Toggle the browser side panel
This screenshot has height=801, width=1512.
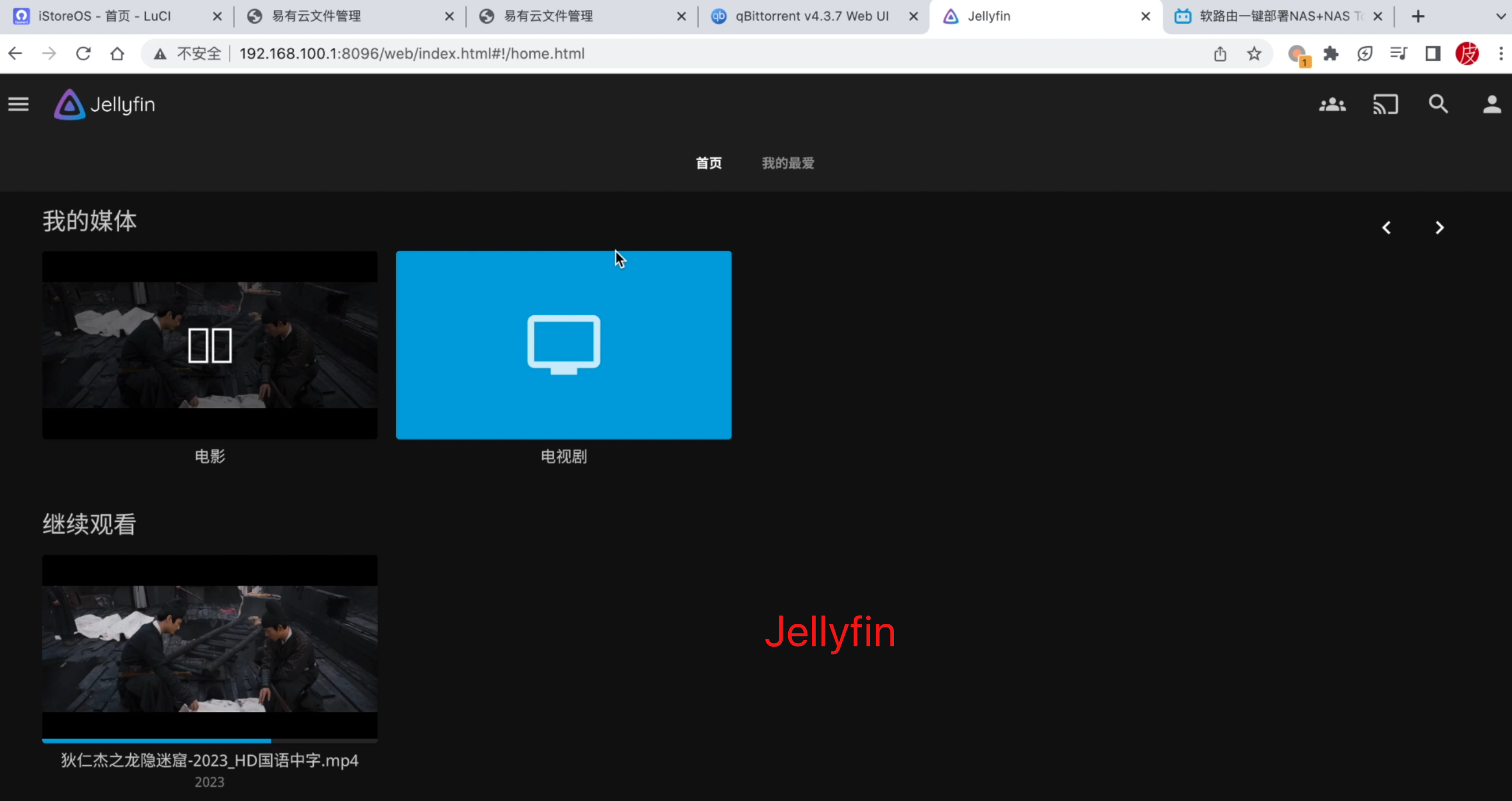pyautogui.click(x=1432, y=53)
